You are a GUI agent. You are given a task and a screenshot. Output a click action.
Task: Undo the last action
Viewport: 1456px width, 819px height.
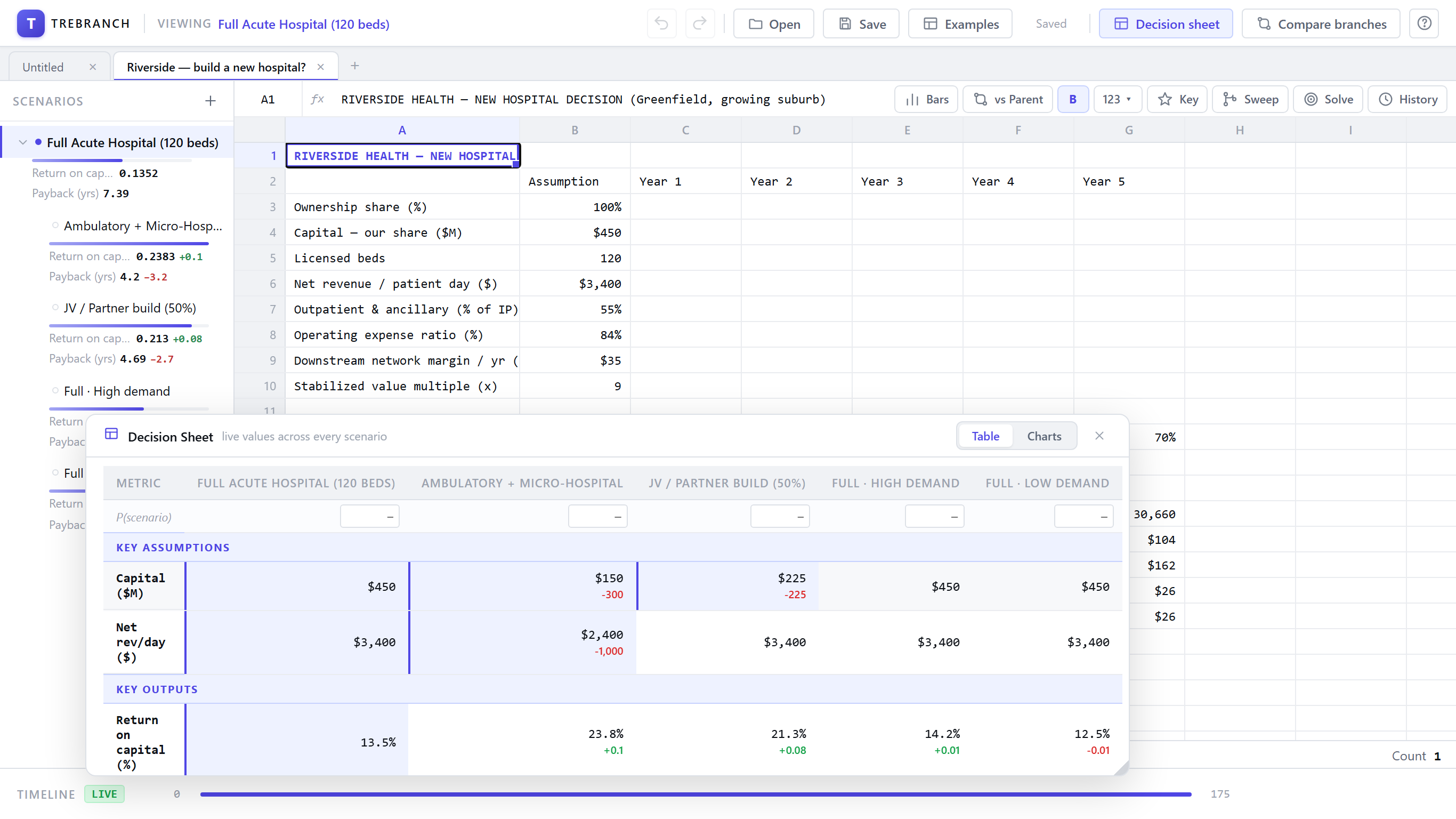click(661, 24)
